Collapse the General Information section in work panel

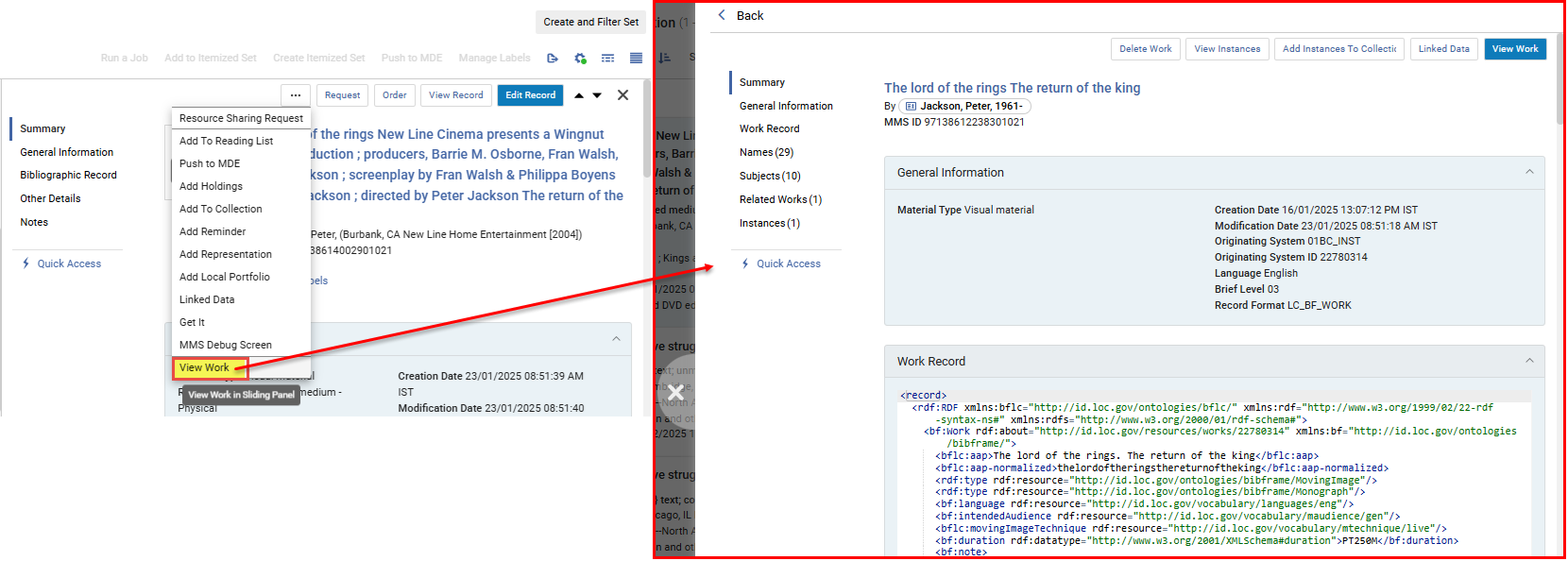(x=1529, y=172)
